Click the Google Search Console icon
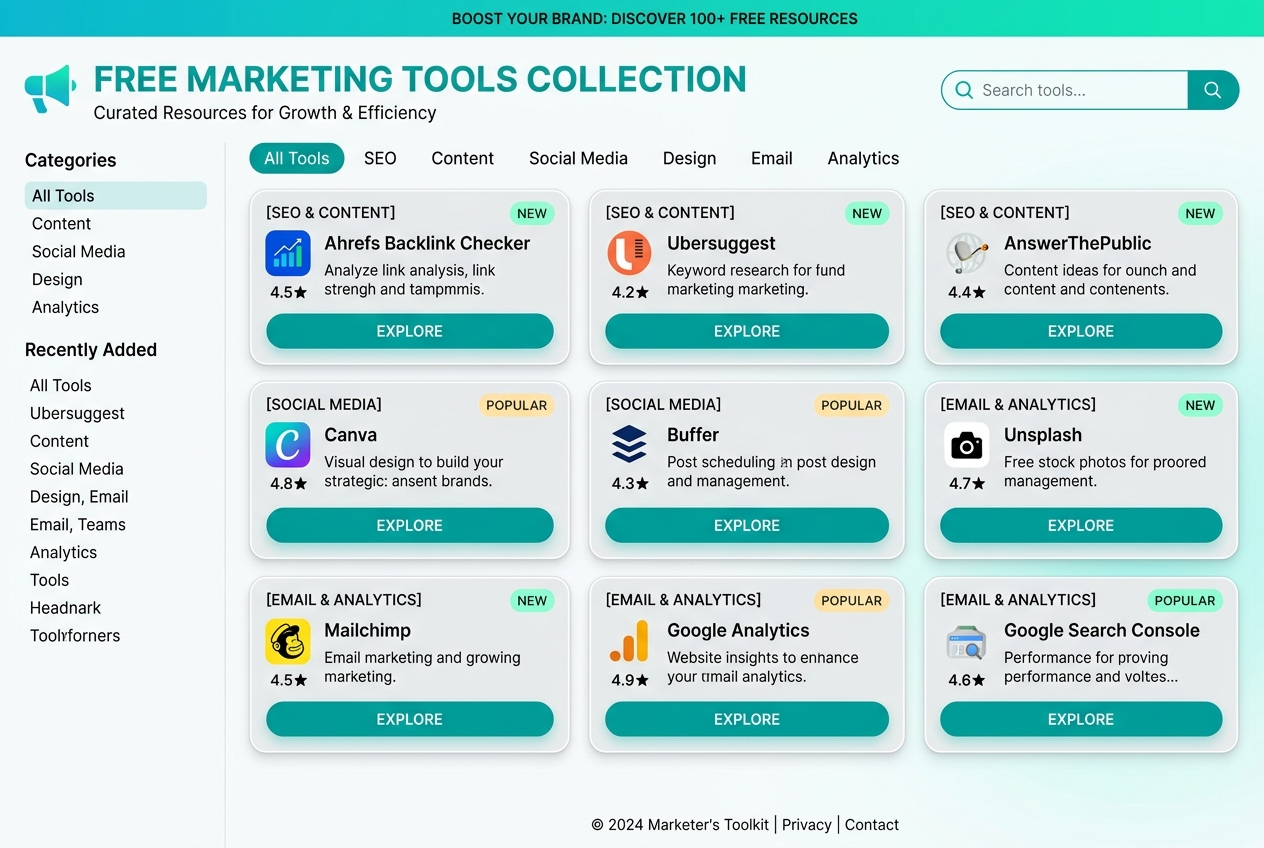 pyautogui.click(x=967, y=641)
